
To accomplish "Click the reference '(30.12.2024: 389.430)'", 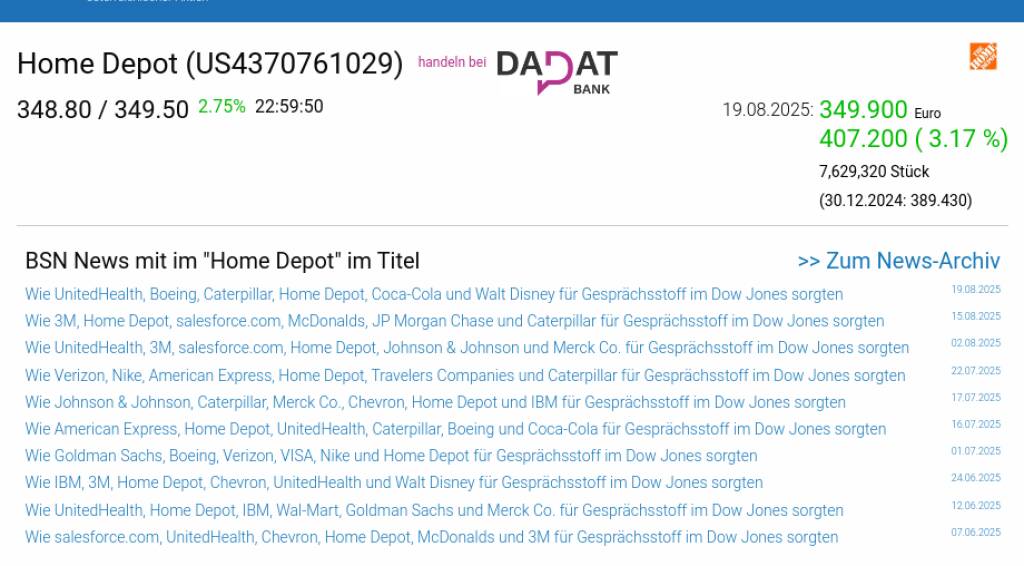I will (895, 200).
